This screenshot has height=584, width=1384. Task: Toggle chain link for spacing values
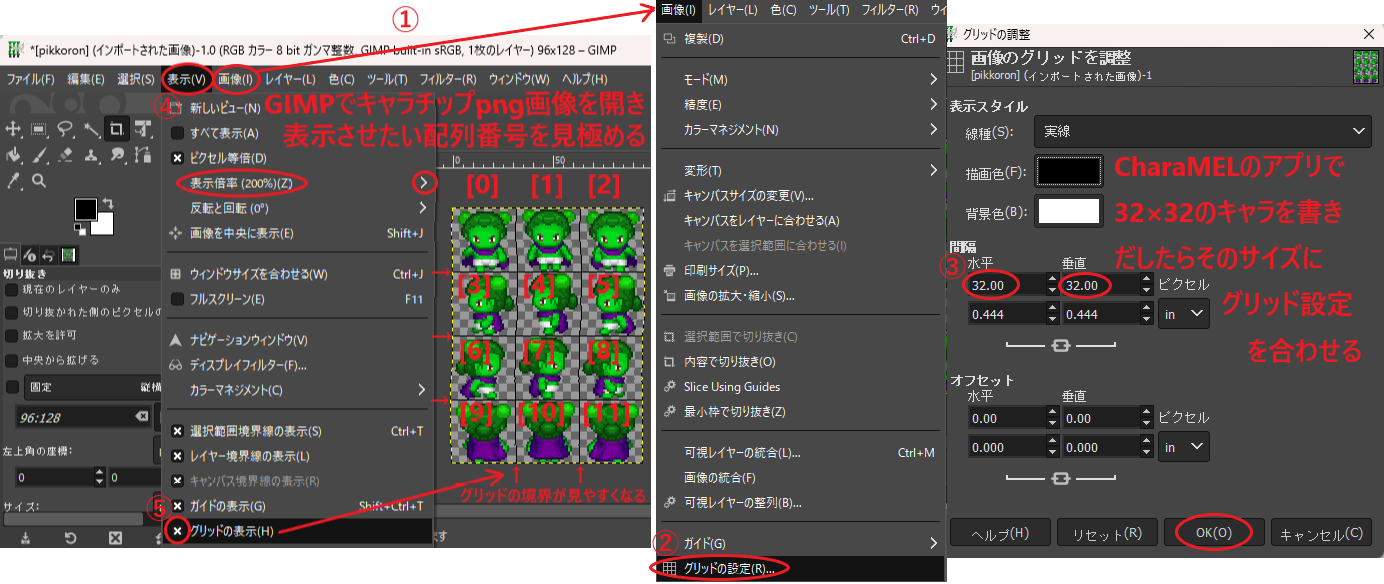coord(1060,345)
